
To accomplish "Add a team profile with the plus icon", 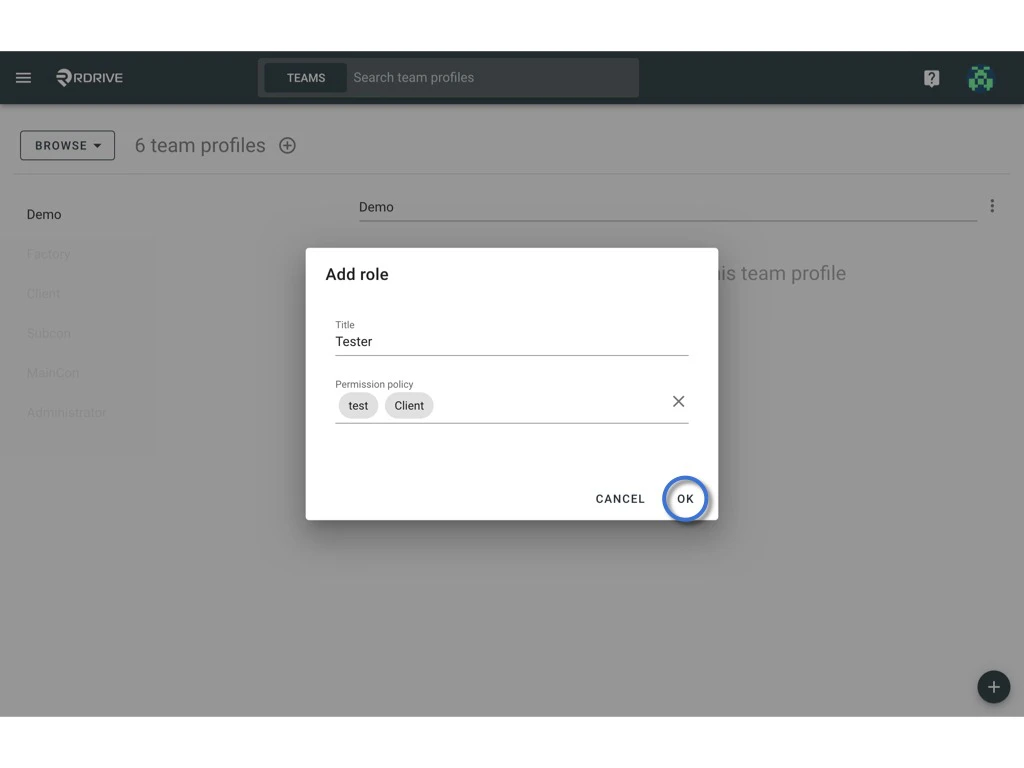I will click(x=287, y=145).
